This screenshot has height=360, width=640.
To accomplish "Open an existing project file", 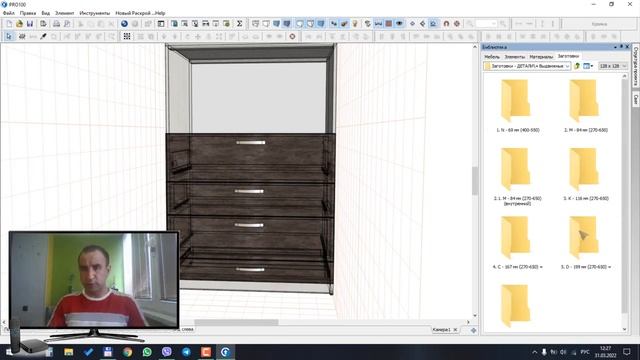I will tap(19, 24).
